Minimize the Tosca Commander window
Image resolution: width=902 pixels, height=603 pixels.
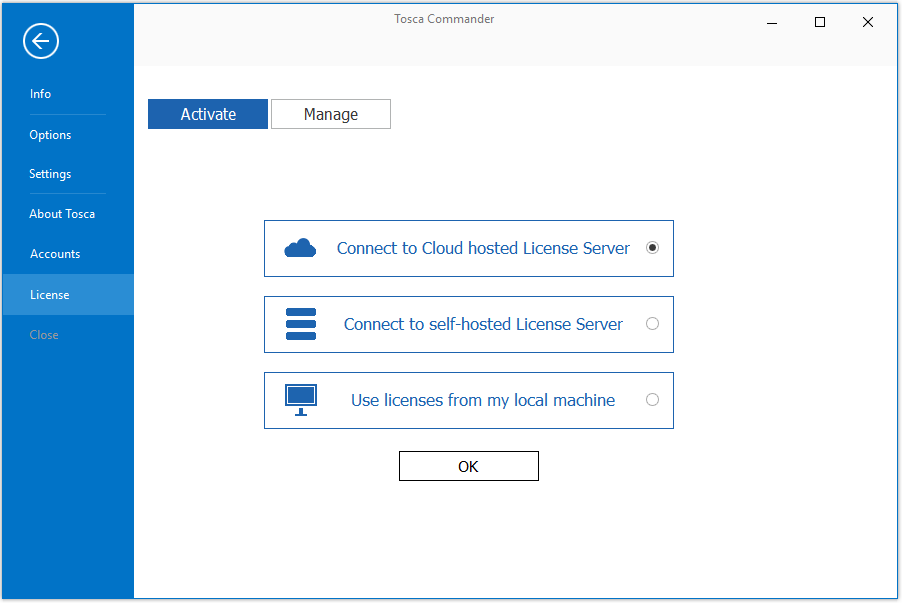(772, 22)
